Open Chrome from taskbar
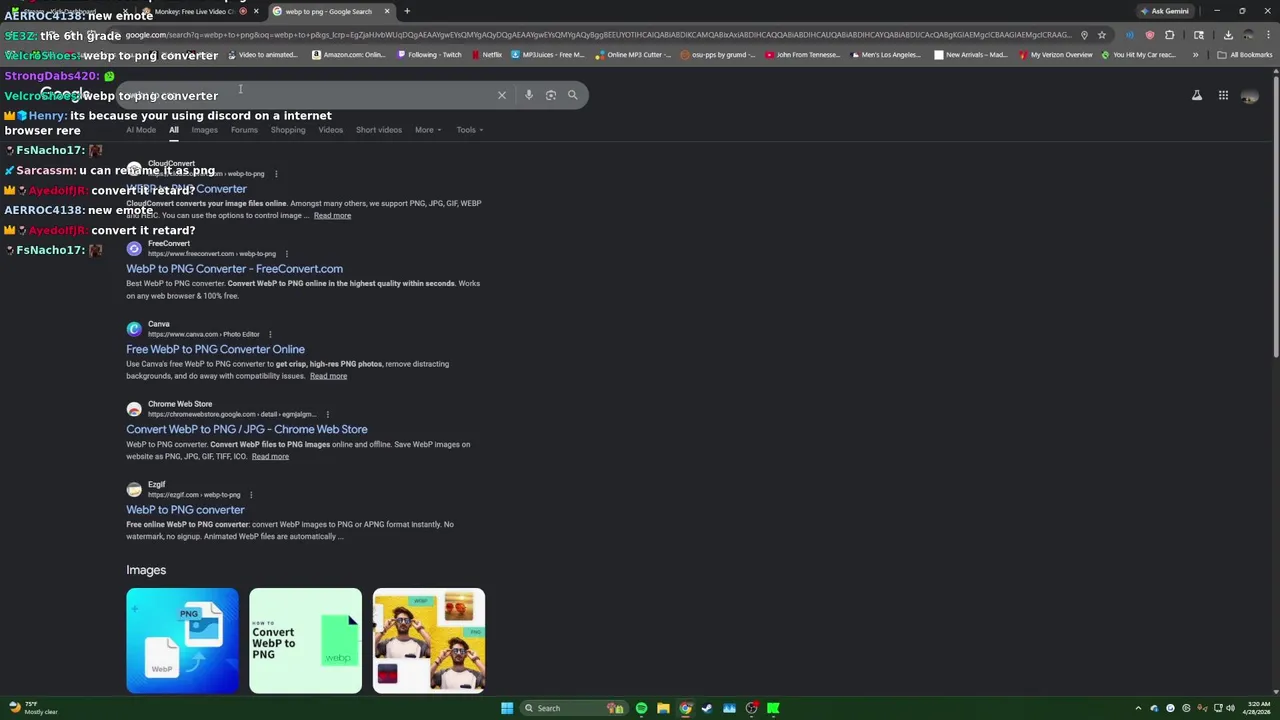 685,708
